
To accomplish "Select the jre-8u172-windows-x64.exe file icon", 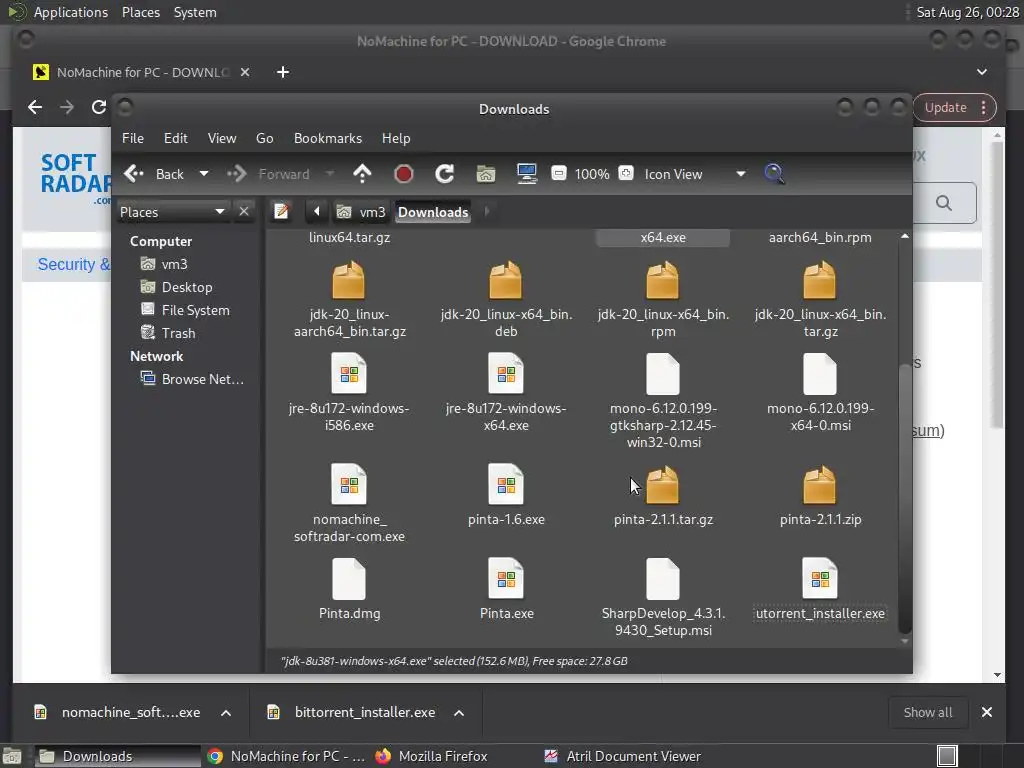I will [x=505, y=374].
